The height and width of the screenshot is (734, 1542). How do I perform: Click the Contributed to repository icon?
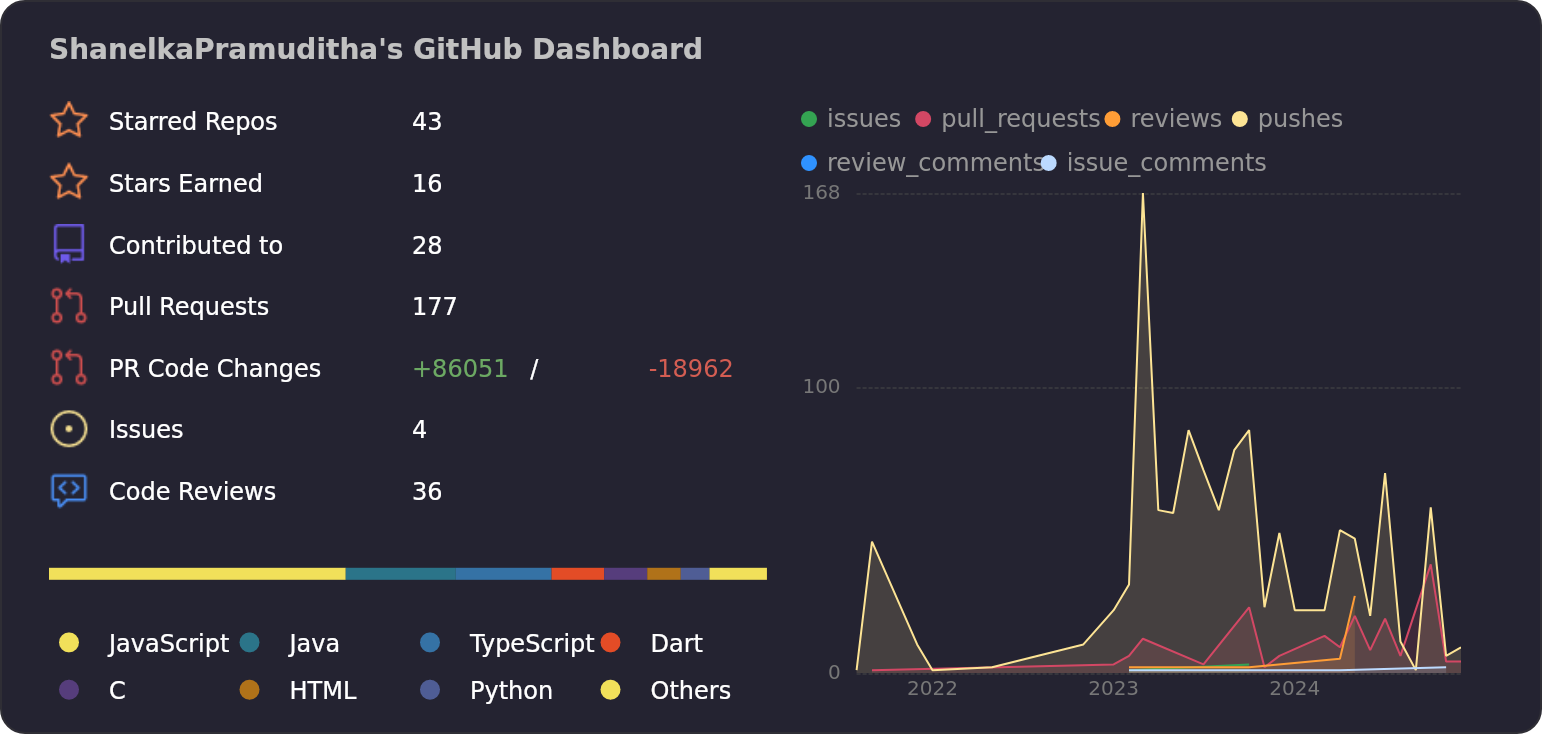pyautogui.click(x=68, y=244)
